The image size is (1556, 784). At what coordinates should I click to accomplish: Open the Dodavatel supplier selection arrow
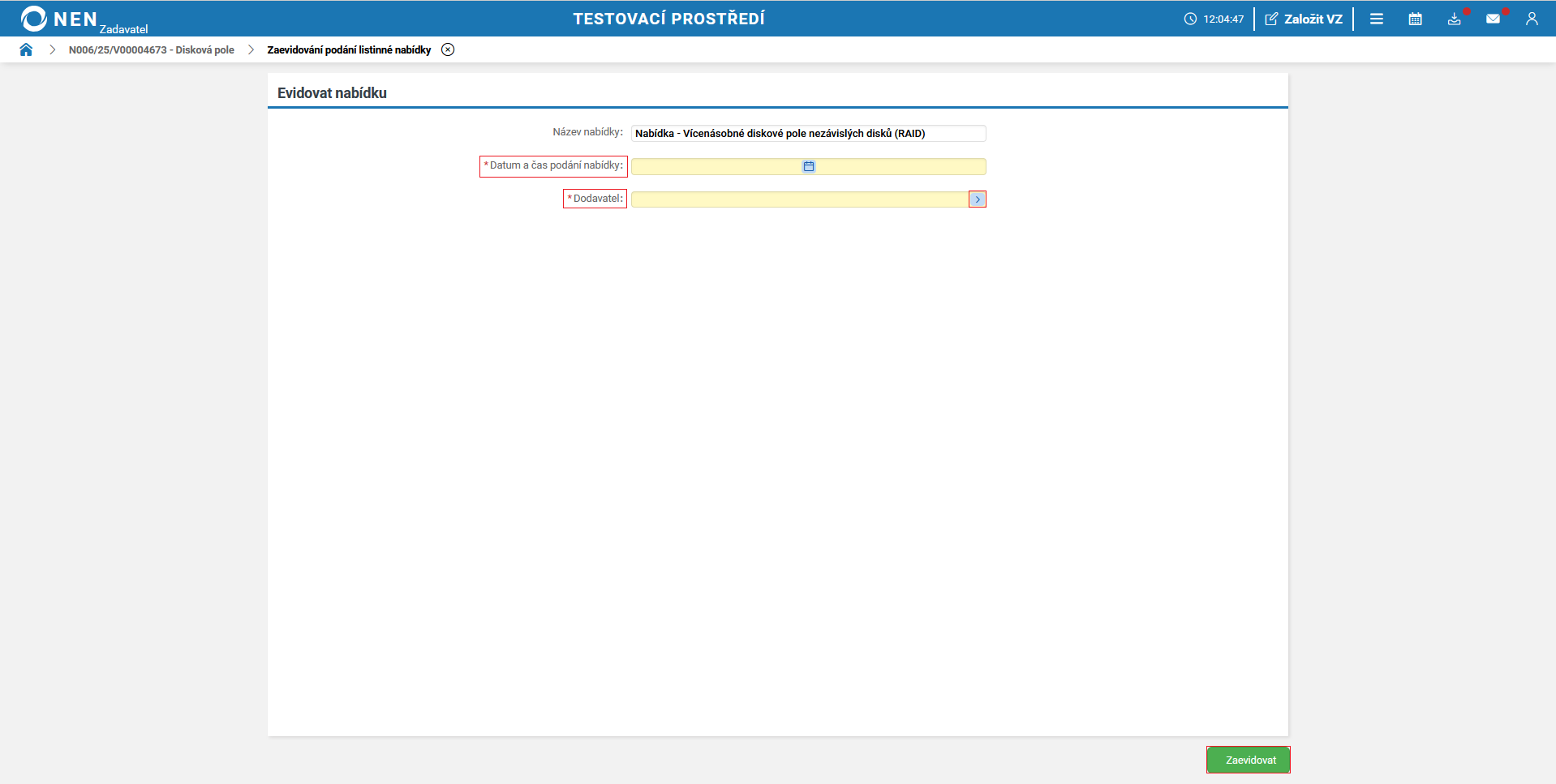point(978,199)
